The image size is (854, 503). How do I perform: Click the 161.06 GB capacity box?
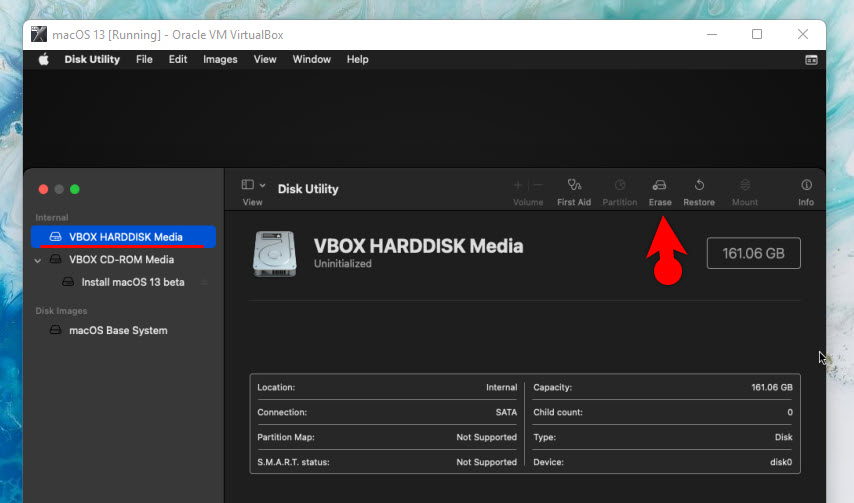754,253
